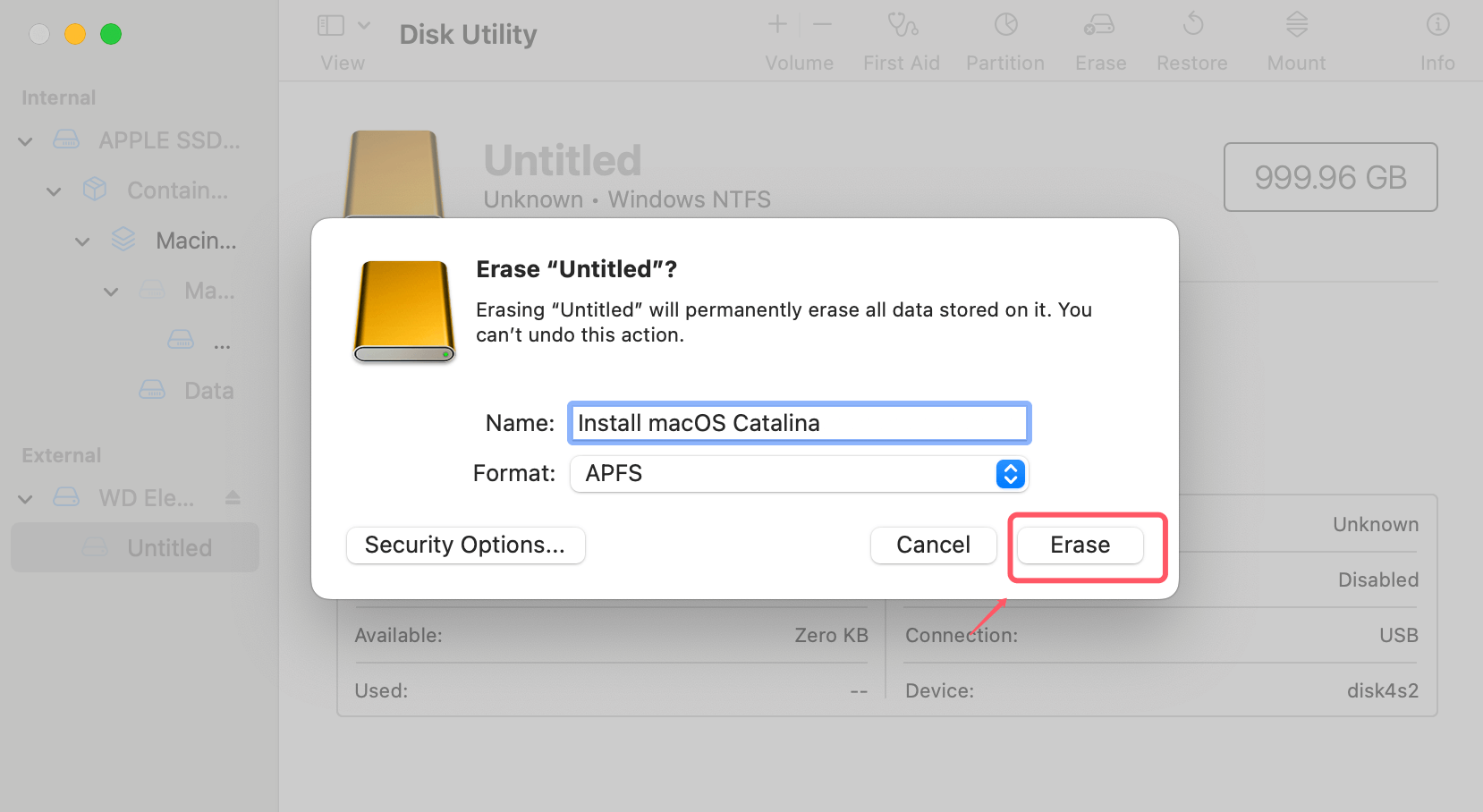Confirm erase with the Erase button
The image size is (1483, 812).
[1079, 545]
